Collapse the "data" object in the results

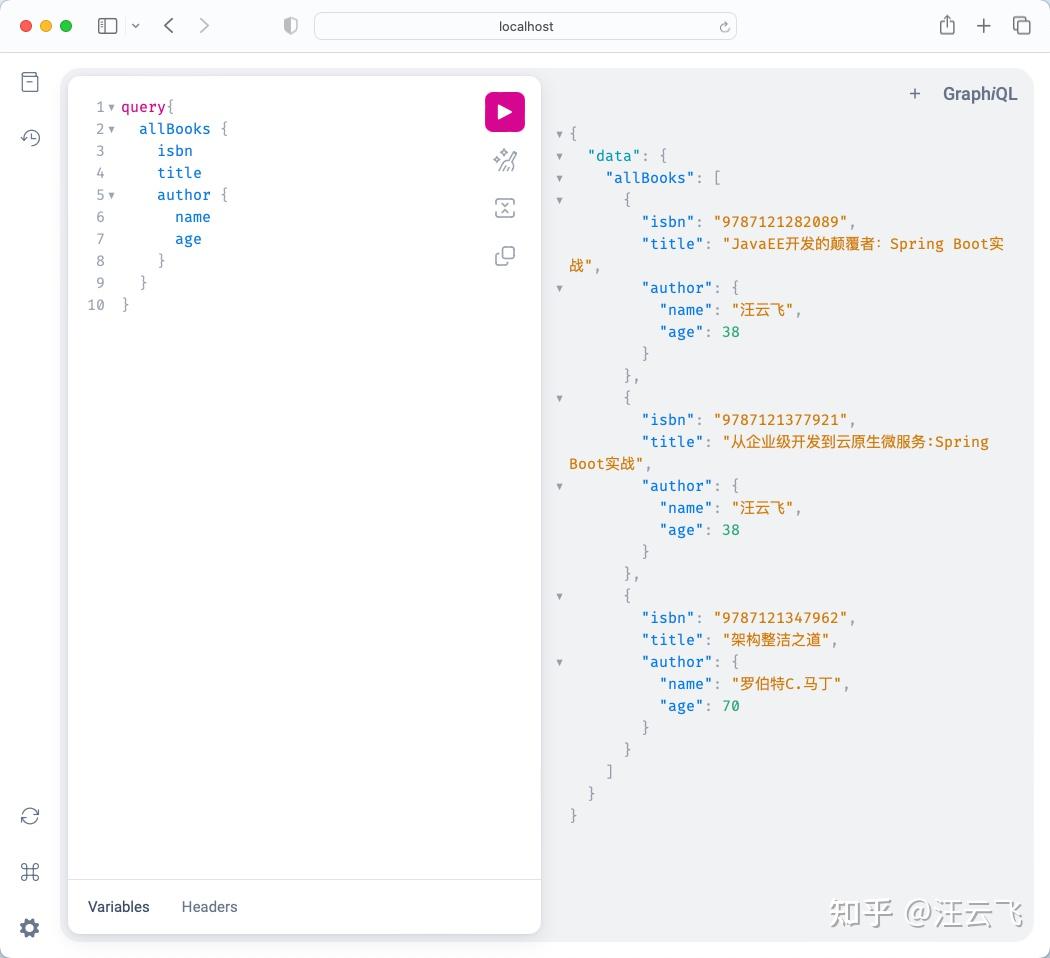click(559, 155)
